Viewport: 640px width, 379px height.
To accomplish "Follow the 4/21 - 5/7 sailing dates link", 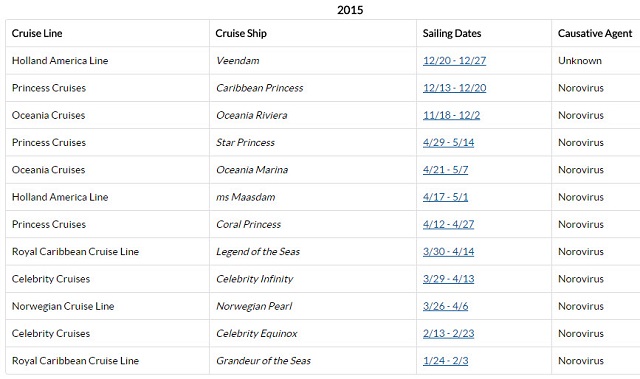I will (x=445, y=170).
